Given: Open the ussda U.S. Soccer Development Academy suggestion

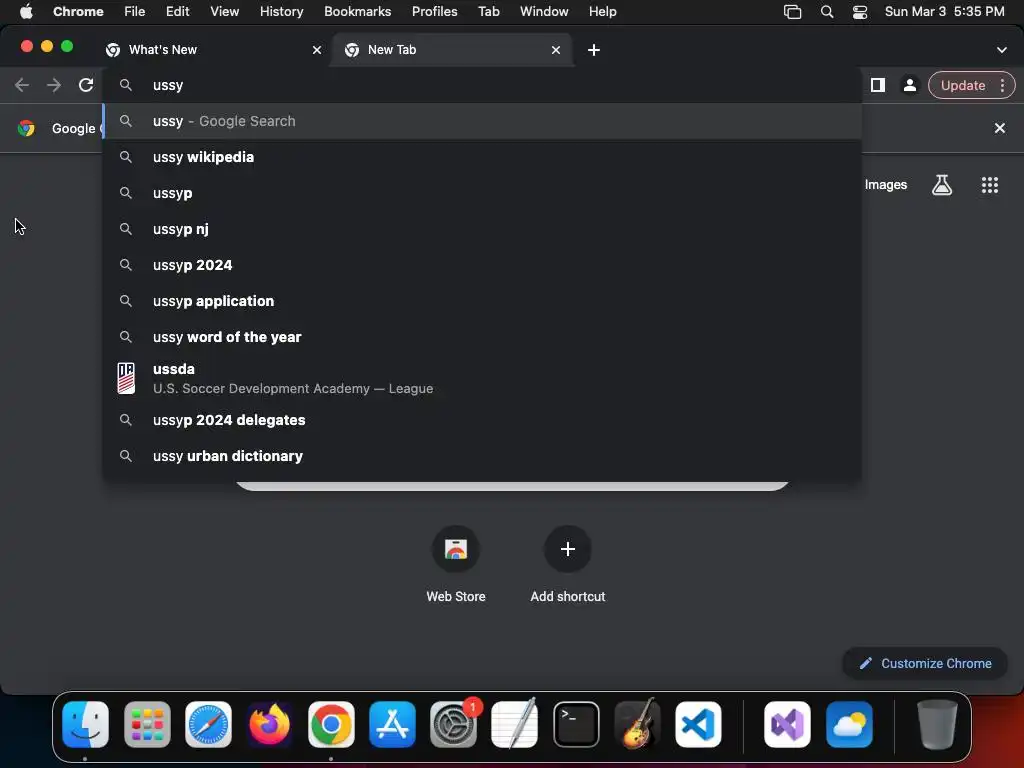Looking at the screenshot, I should (482, 378).
